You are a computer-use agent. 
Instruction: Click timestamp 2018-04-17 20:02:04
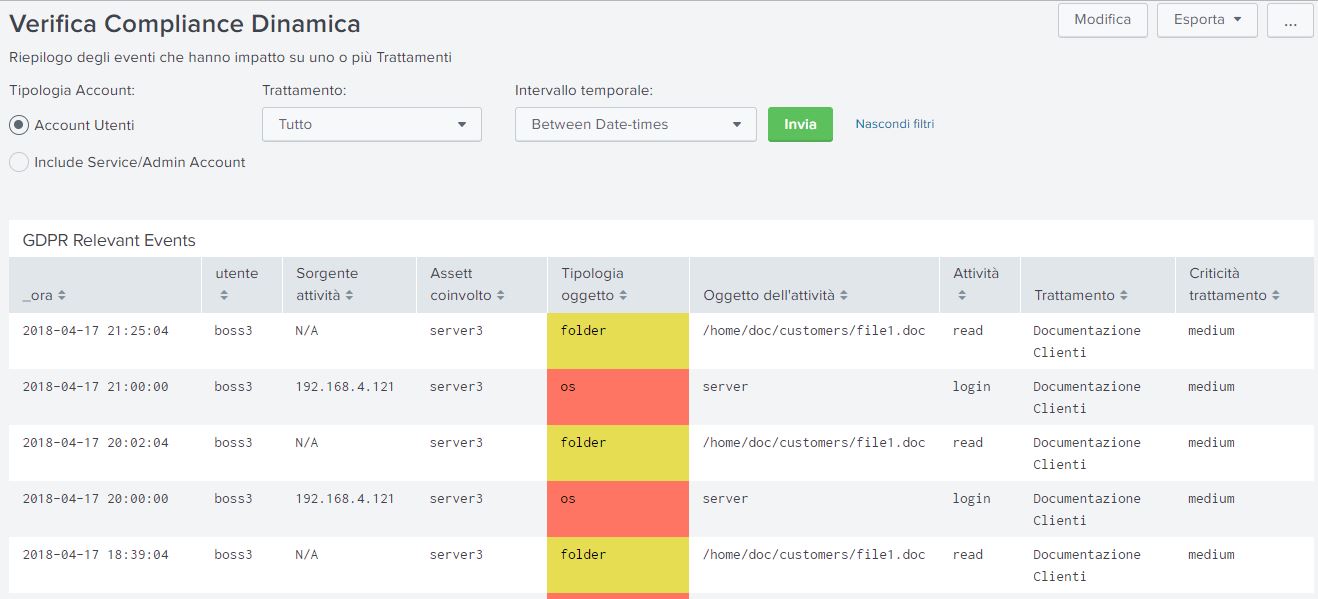point(96,442)
